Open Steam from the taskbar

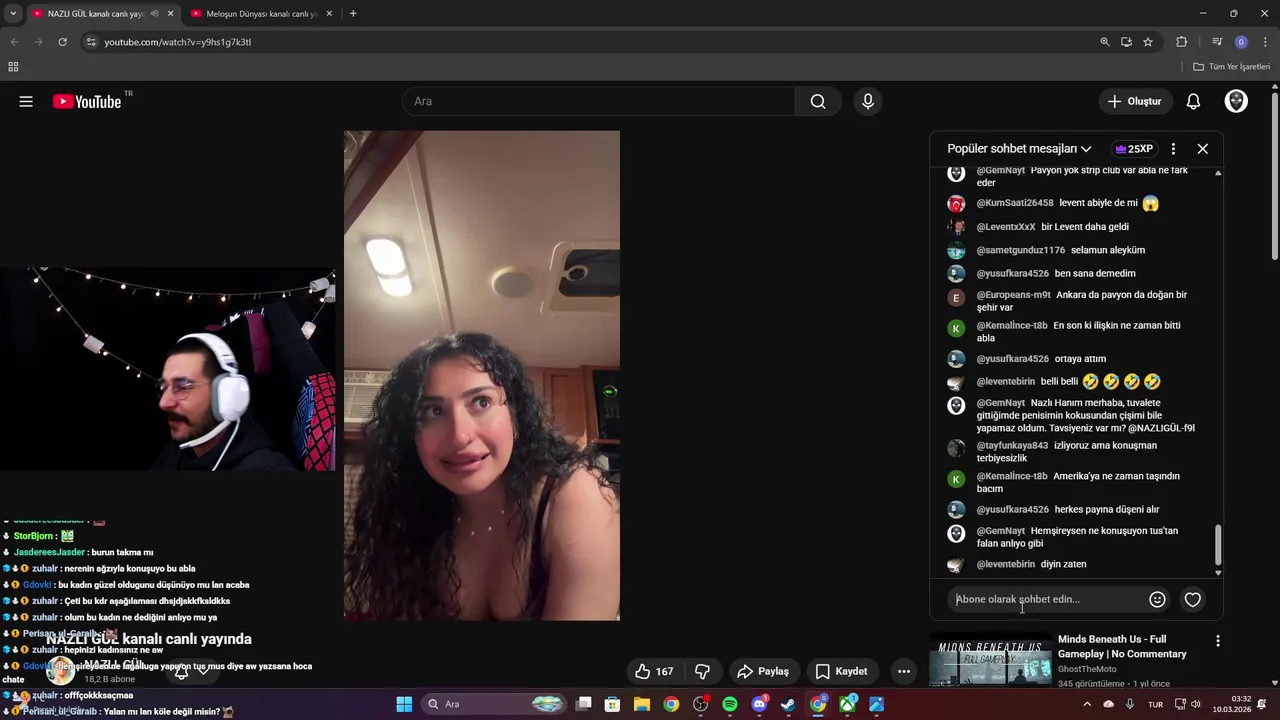coord(789,704)
